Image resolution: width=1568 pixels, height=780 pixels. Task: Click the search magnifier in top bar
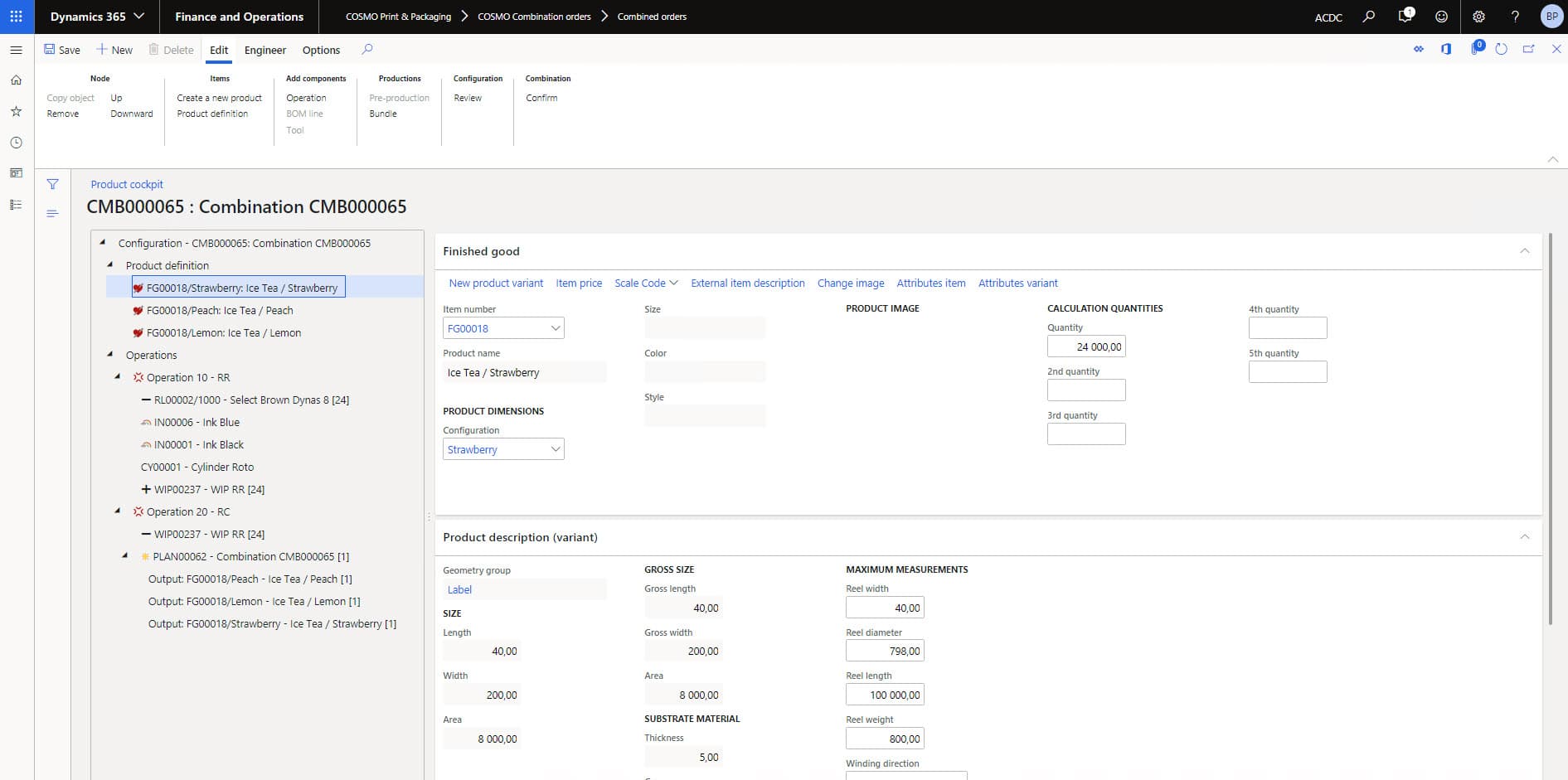point(1369,17)
